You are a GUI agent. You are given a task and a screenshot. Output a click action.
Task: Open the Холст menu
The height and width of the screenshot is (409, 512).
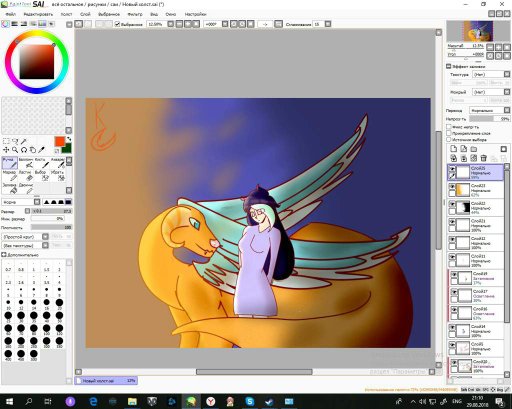tap(66, 14)
